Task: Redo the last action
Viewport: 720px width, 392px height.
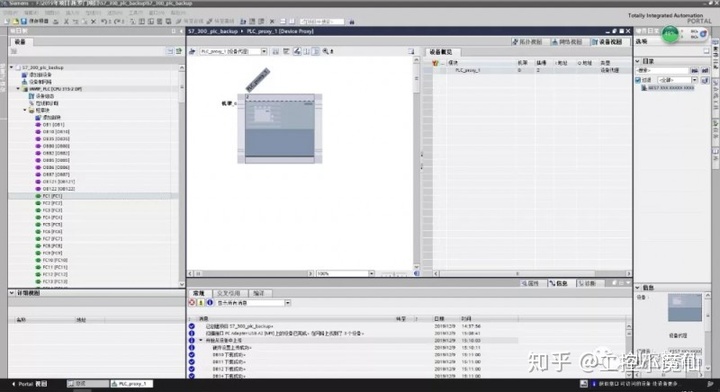Action: click(x=117, y=22)
